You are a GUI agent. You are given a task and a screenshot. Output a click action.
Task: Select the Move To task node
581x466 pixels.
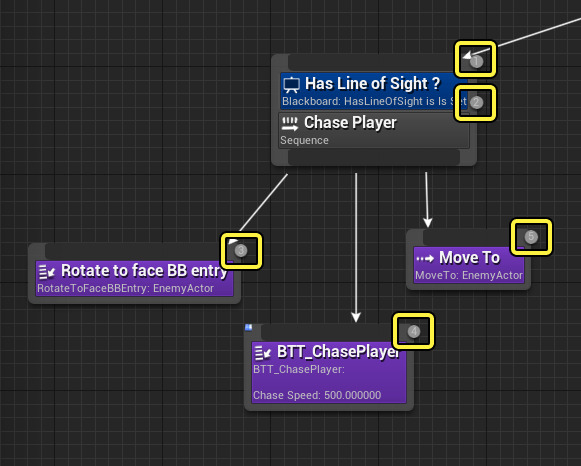[x=469, y=265]
